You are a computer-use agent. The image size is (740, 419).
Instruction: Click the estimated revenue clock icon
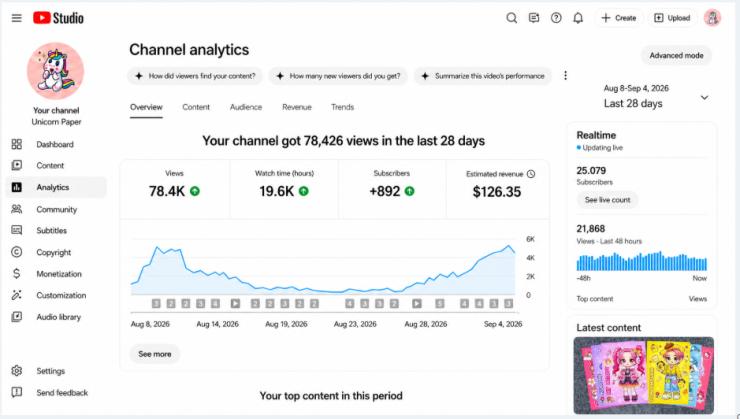pyautogui.click(x=531, y=174)
